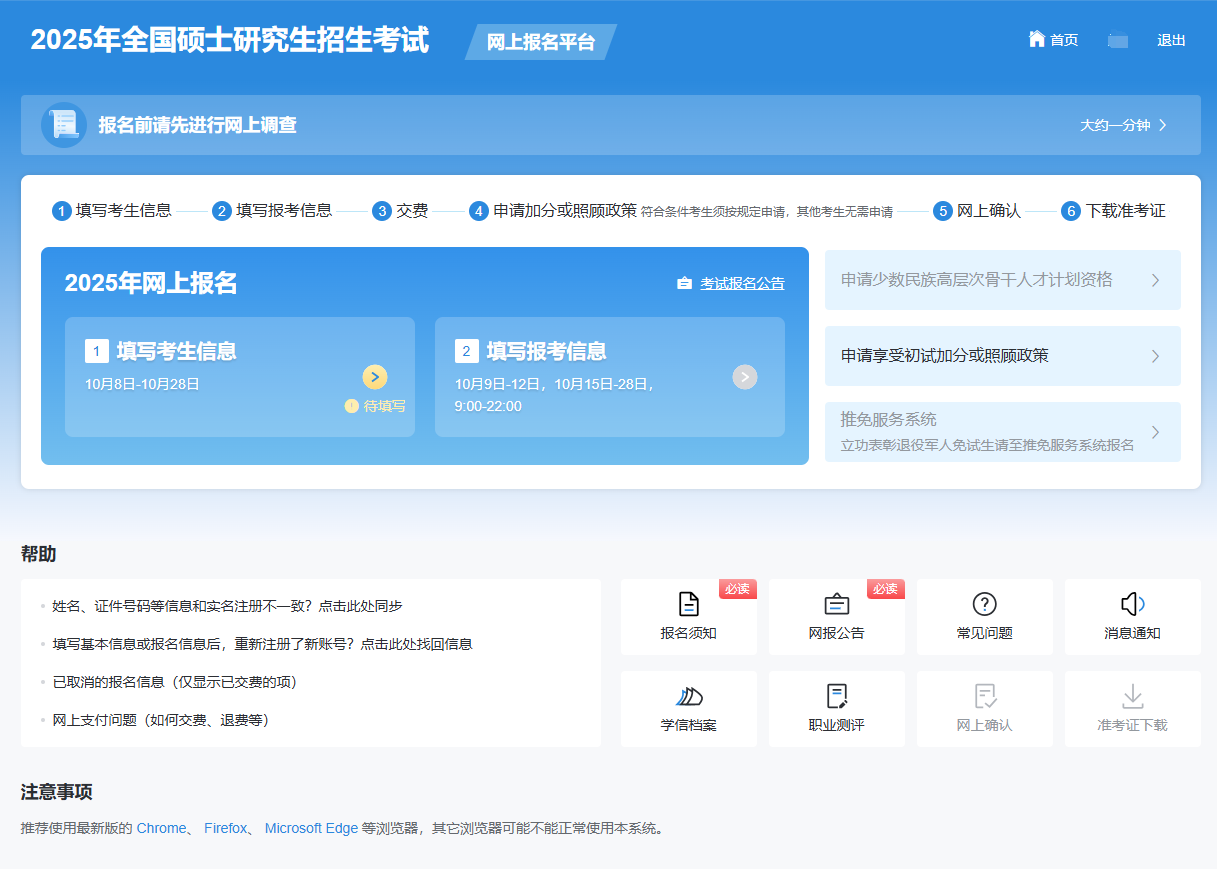Click the yellow arrow on 填写考生信息 card
This screenshot has width=1217, height=869.
coord(376,377)
